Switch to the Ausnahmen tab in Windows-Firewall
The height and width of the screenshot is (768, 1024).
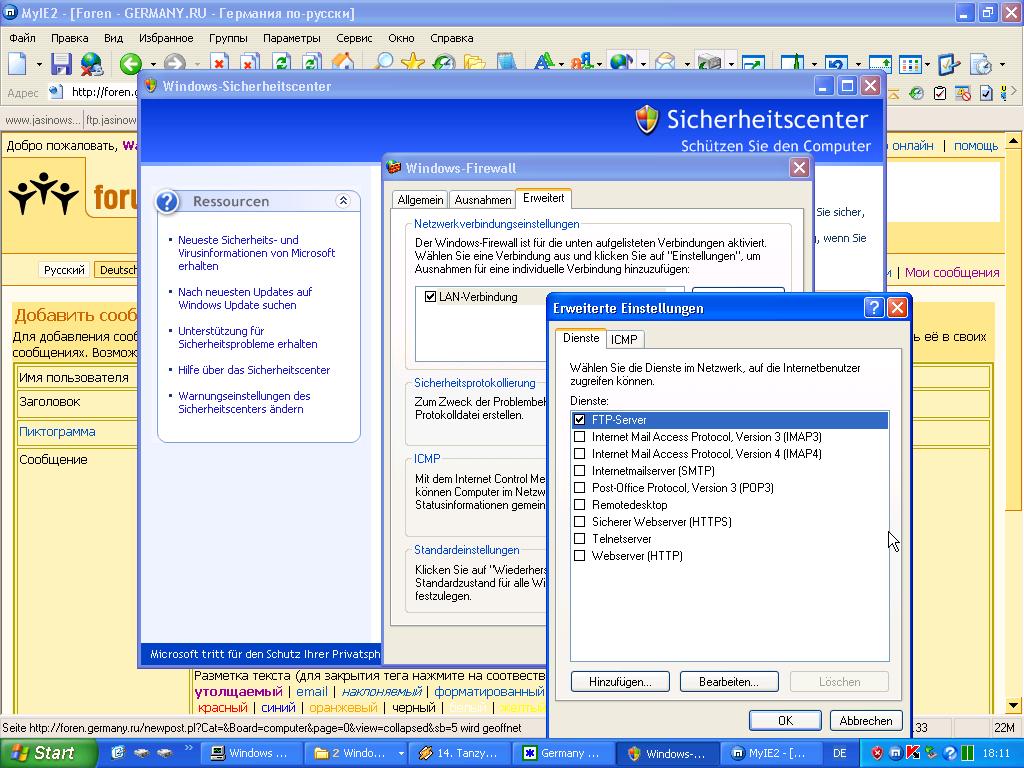pyautogui.click(x=483, y=200)
